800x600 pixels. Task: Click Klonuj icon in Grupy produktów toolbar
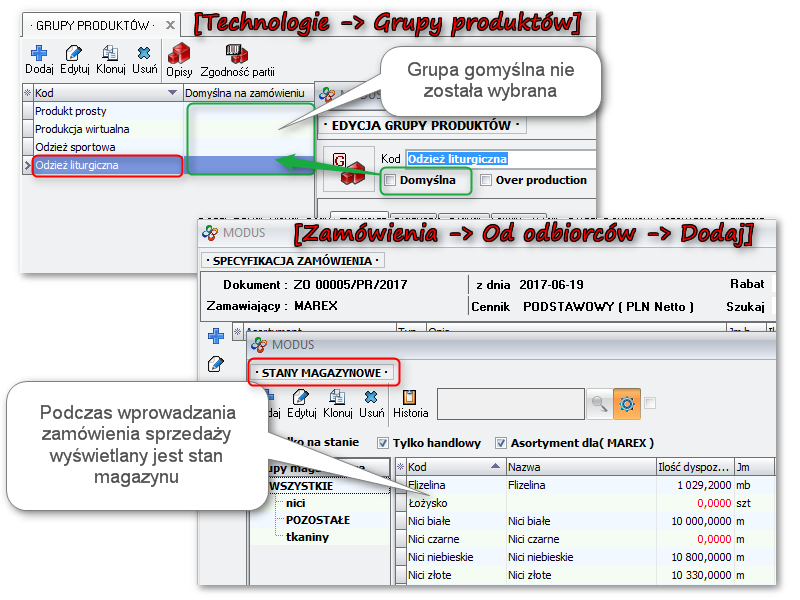pos(111,59)
